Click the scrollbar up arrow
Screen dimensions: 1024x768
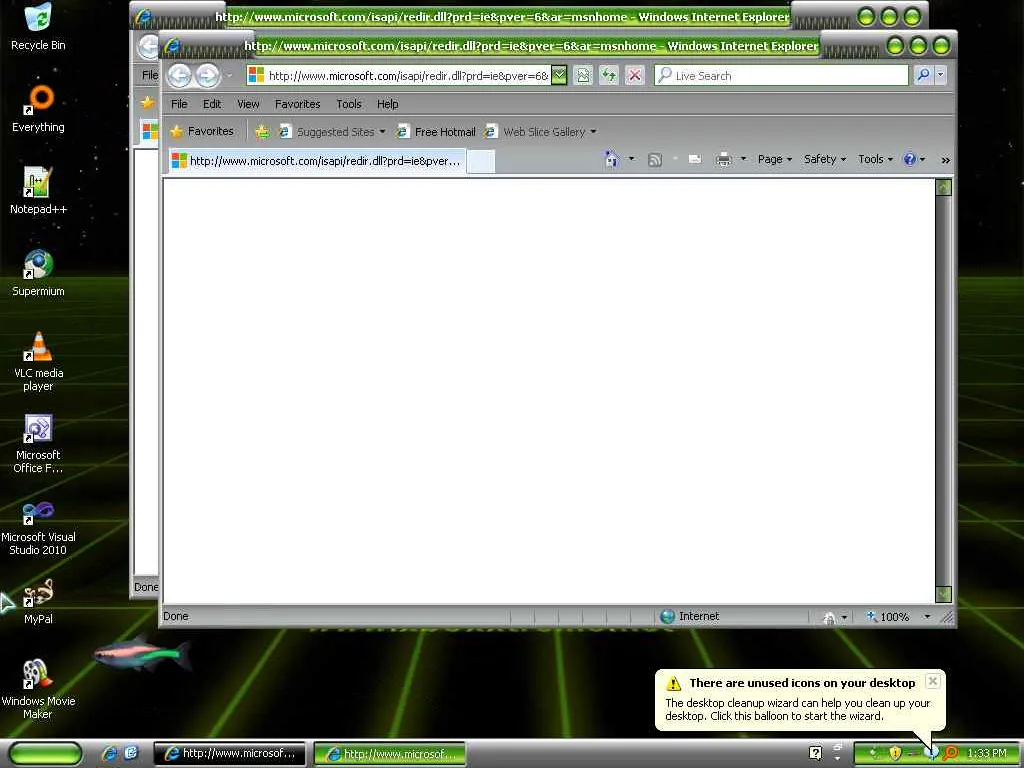tap(944, 188)
